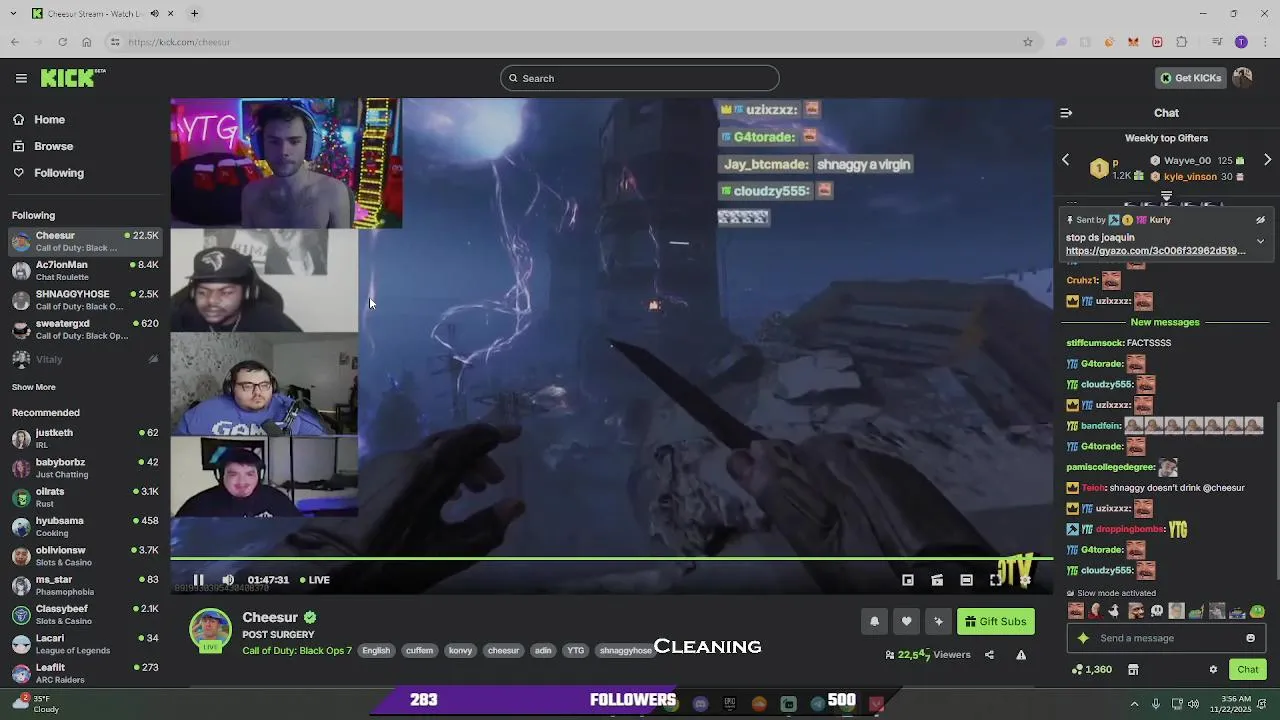Screen dimensions: 1280x720
Task: Open new browser tab plus button
Action: point(194,13)
